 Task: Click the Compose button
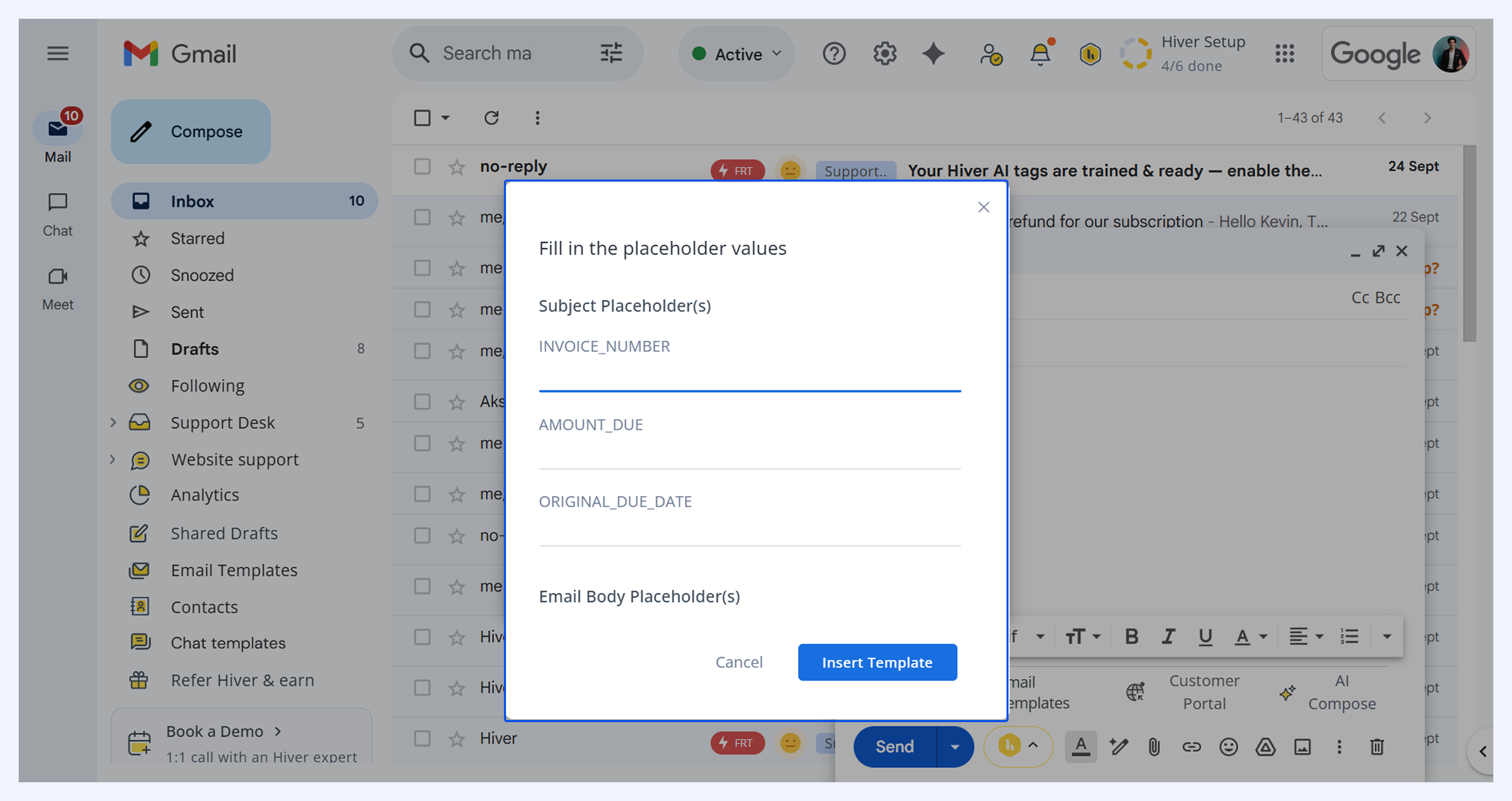(191, 132)
